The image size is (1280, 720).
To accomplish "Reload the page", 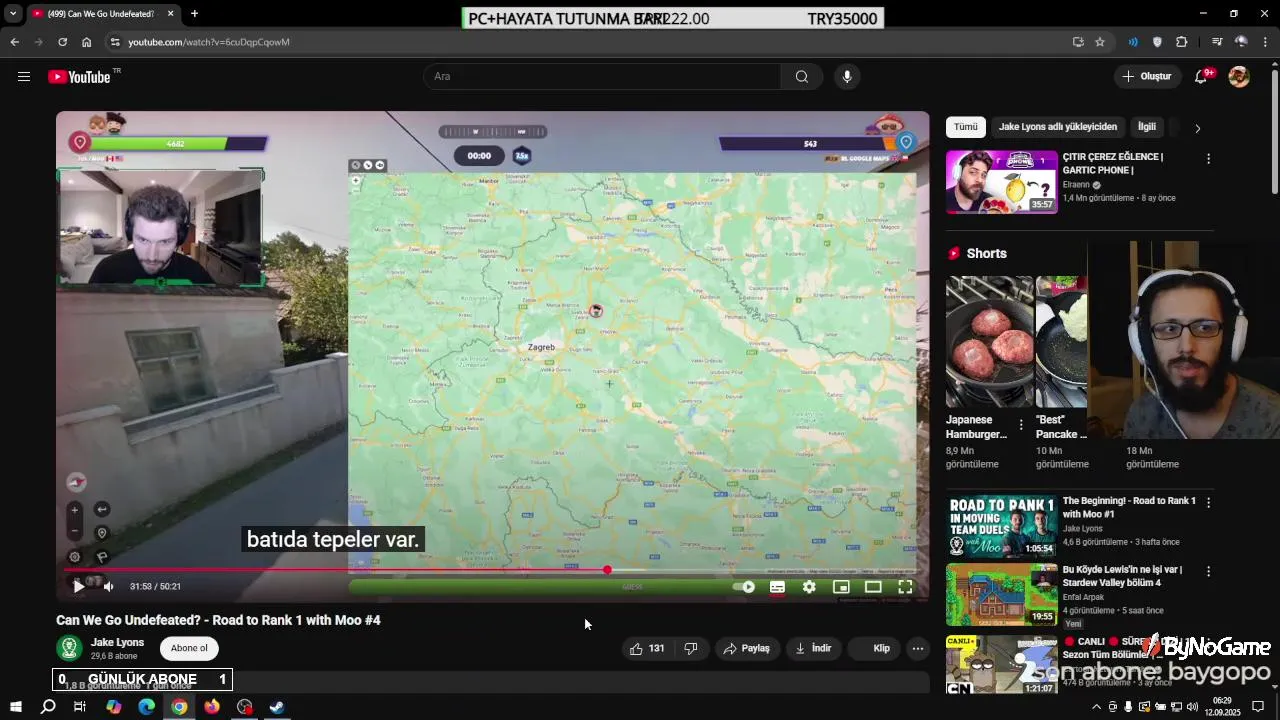I will pyautogui.click(x=62, y=42).
